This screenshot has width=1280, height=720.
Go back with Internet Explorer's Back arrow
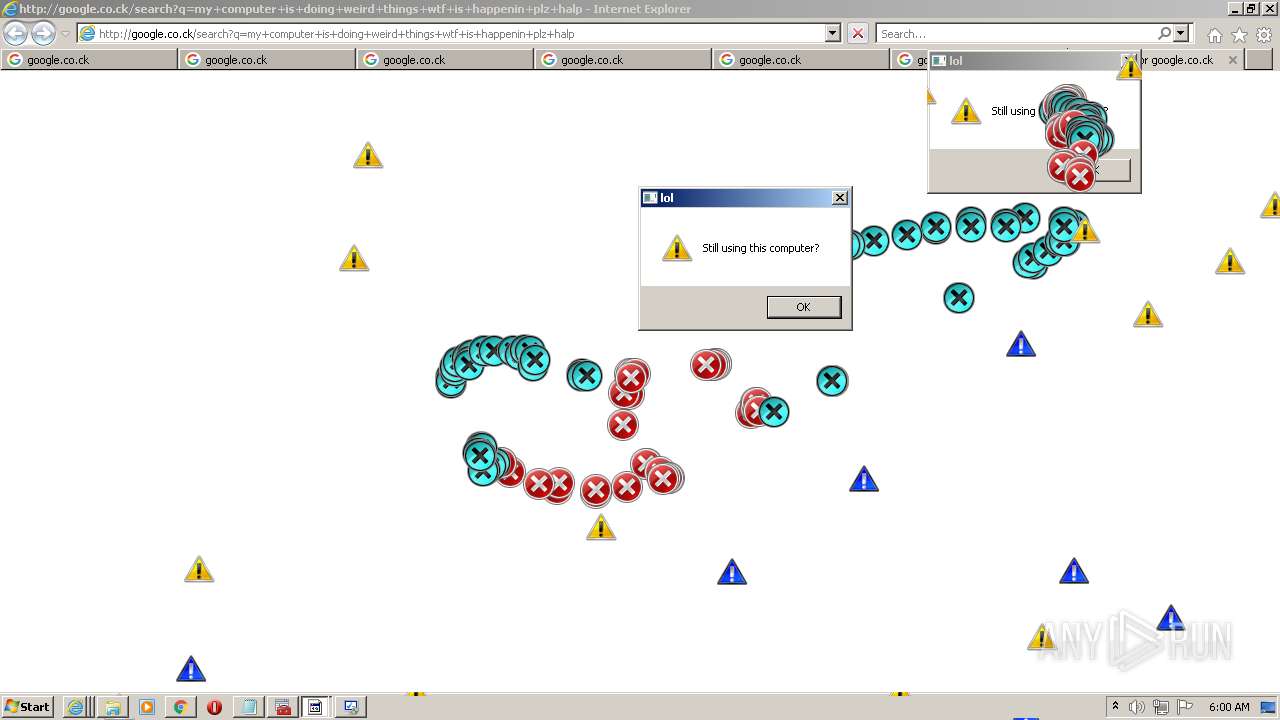[15, 33]
